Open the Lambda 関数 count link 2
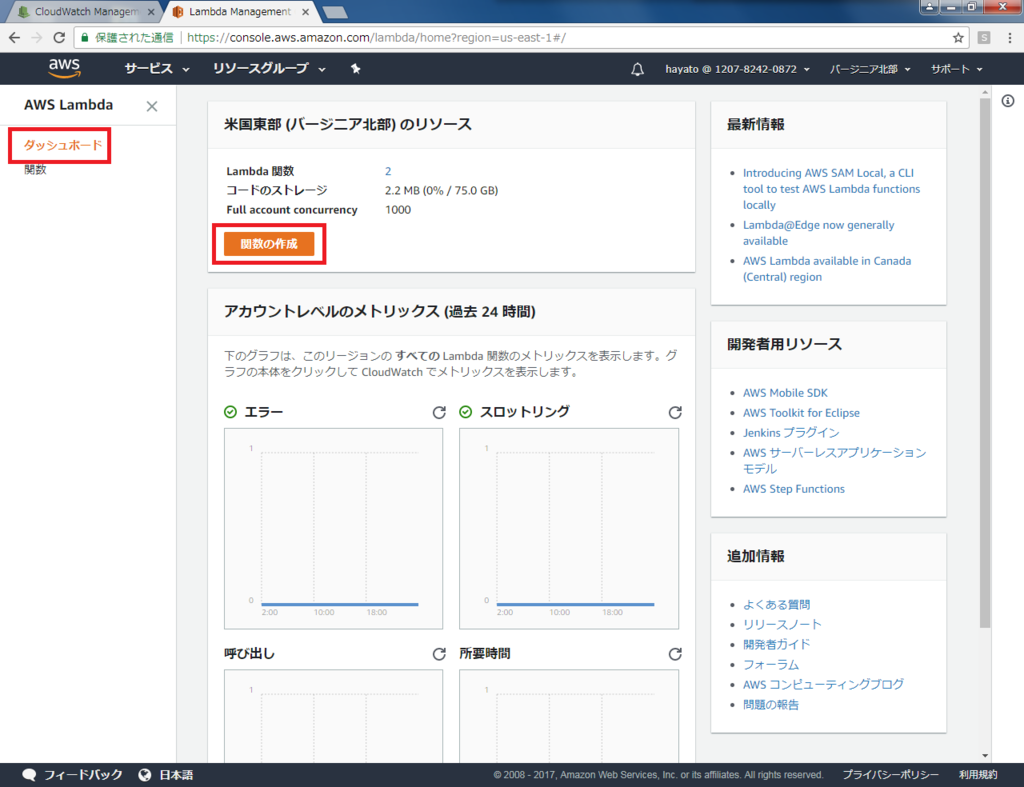This screenshot has height=787, width=1024. coord(388,171)
